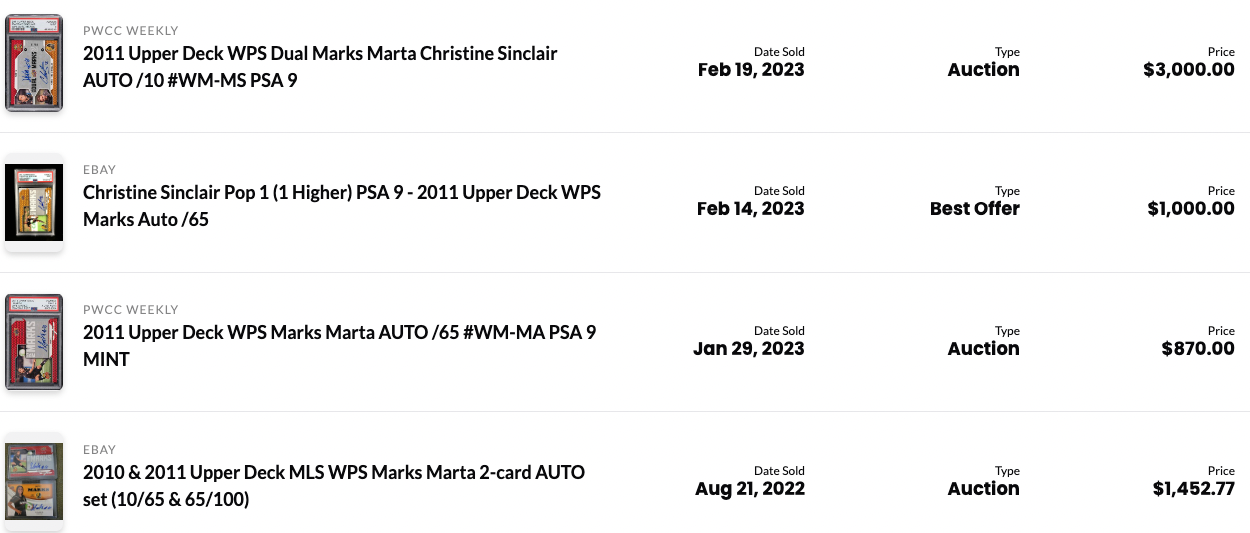Click the Feb 19, 2023 sold date

click(751, 70)
